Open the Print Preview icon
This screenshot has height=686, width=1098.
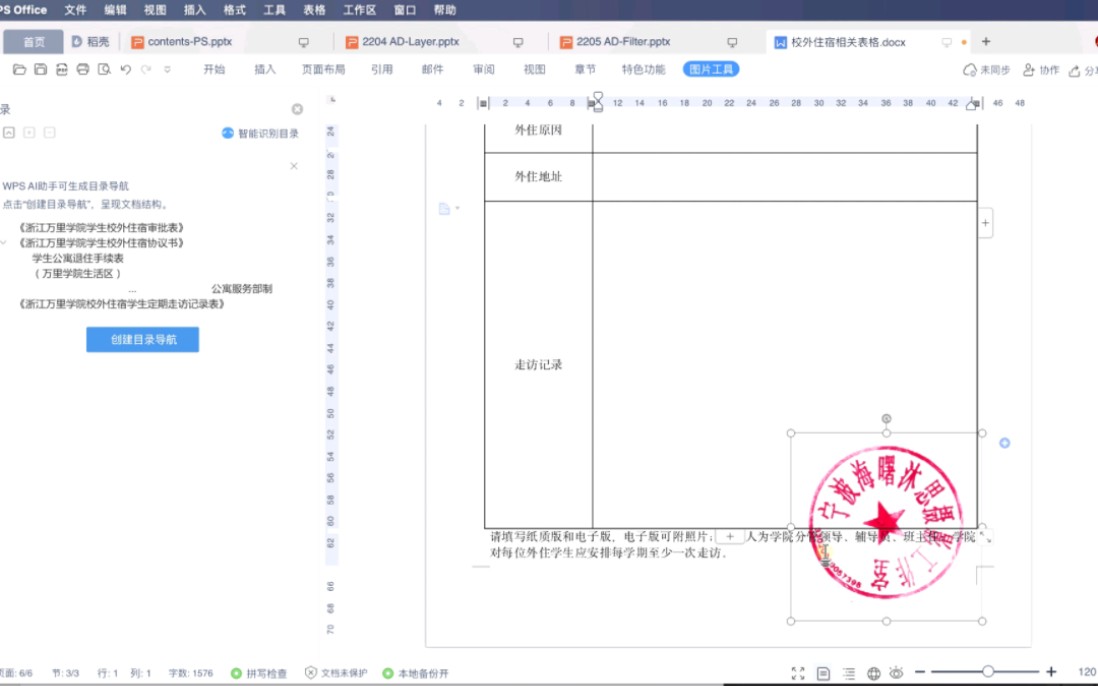[103, 70]
